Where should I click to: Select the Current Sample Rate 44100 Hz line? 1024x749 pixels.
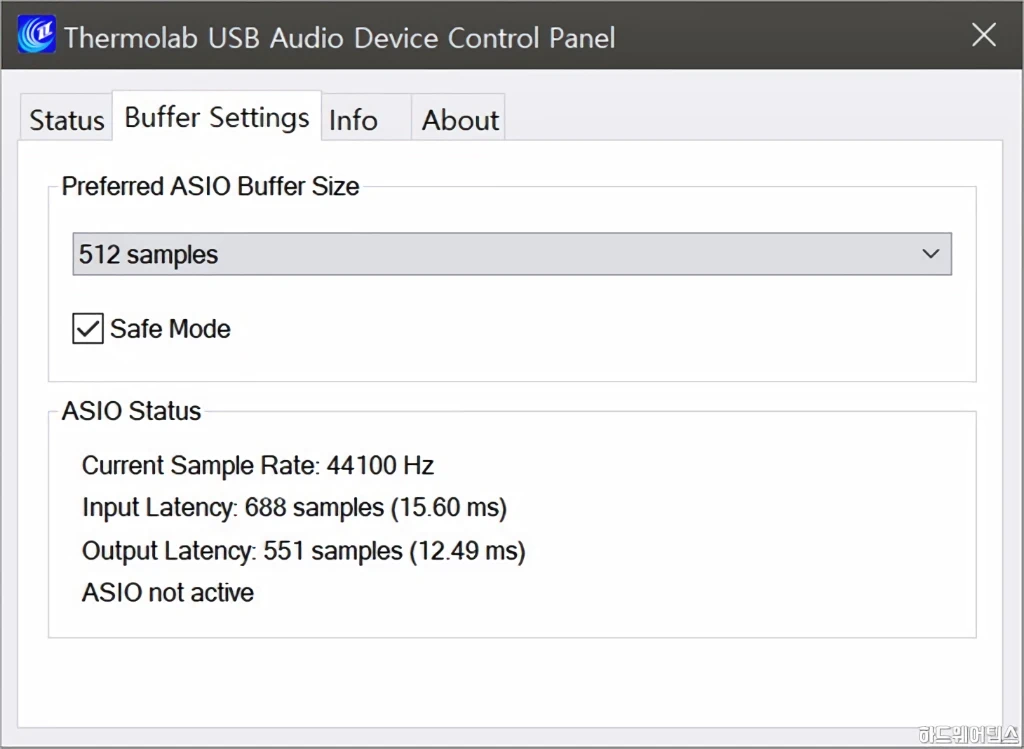258,466
